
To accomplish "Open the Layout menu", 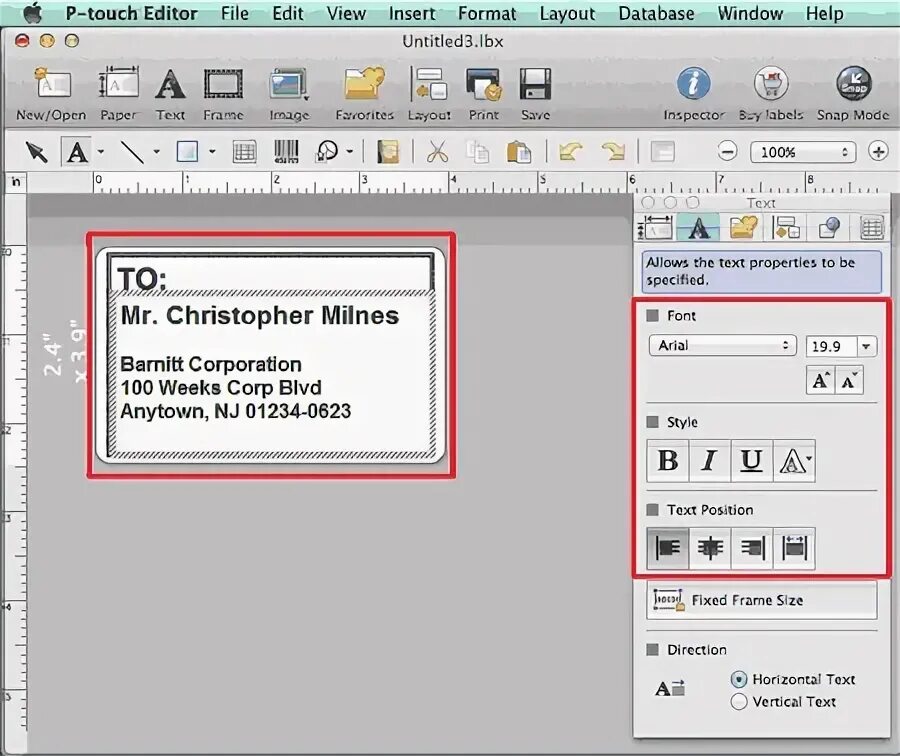I will click(x=567, y=13).
